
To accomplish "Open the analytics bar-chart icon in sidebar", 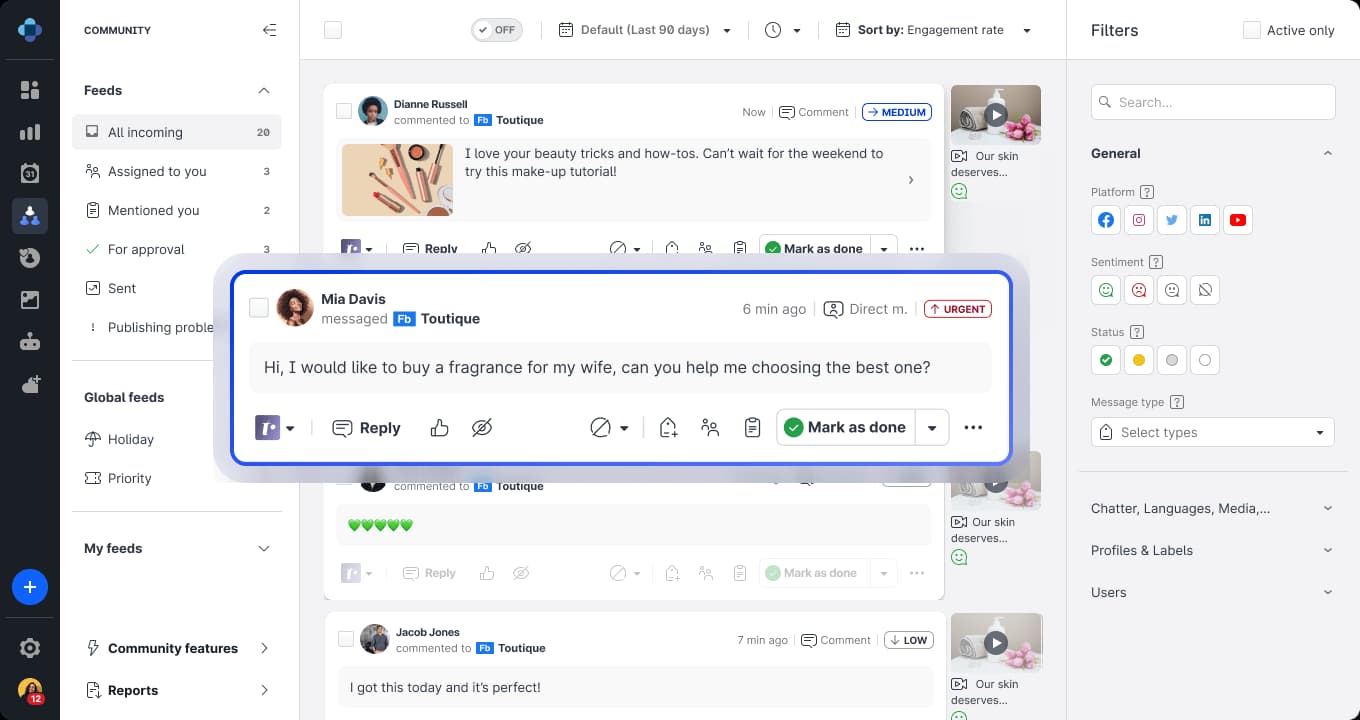I will pos(30,132).
